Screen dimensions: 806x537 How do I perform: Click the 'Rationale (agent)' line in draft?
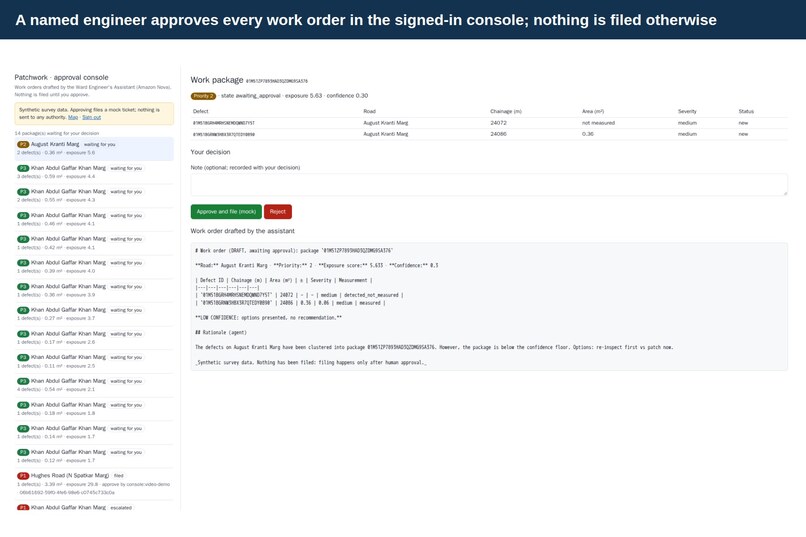(x=221, y=332)
